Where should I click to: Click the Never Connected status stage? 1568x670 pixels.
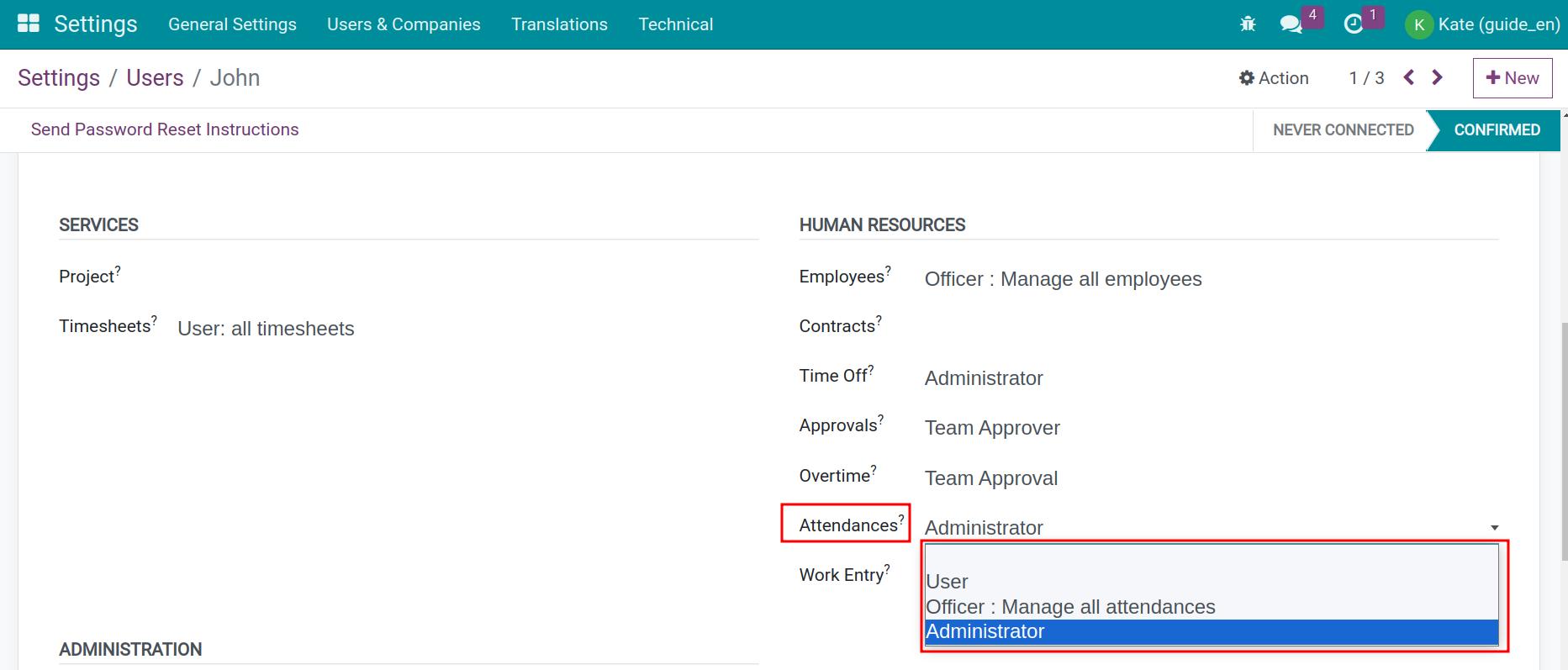coord(1343,130)
